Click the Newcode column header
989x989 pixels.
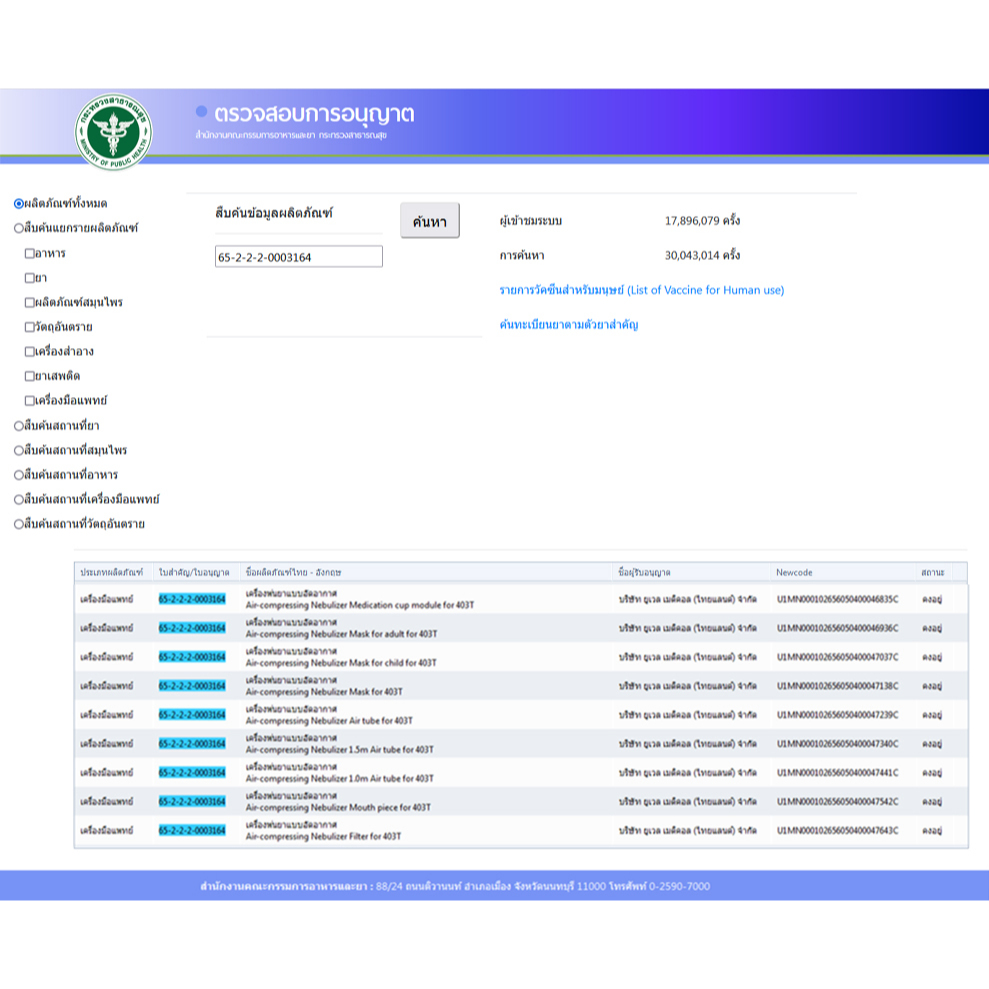click(794, 572)
